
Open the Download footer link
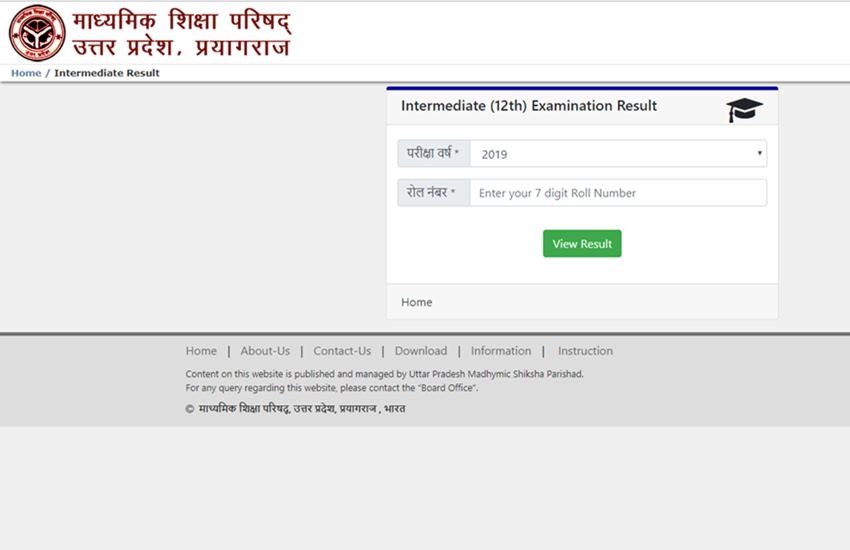[x=420, y=351]
